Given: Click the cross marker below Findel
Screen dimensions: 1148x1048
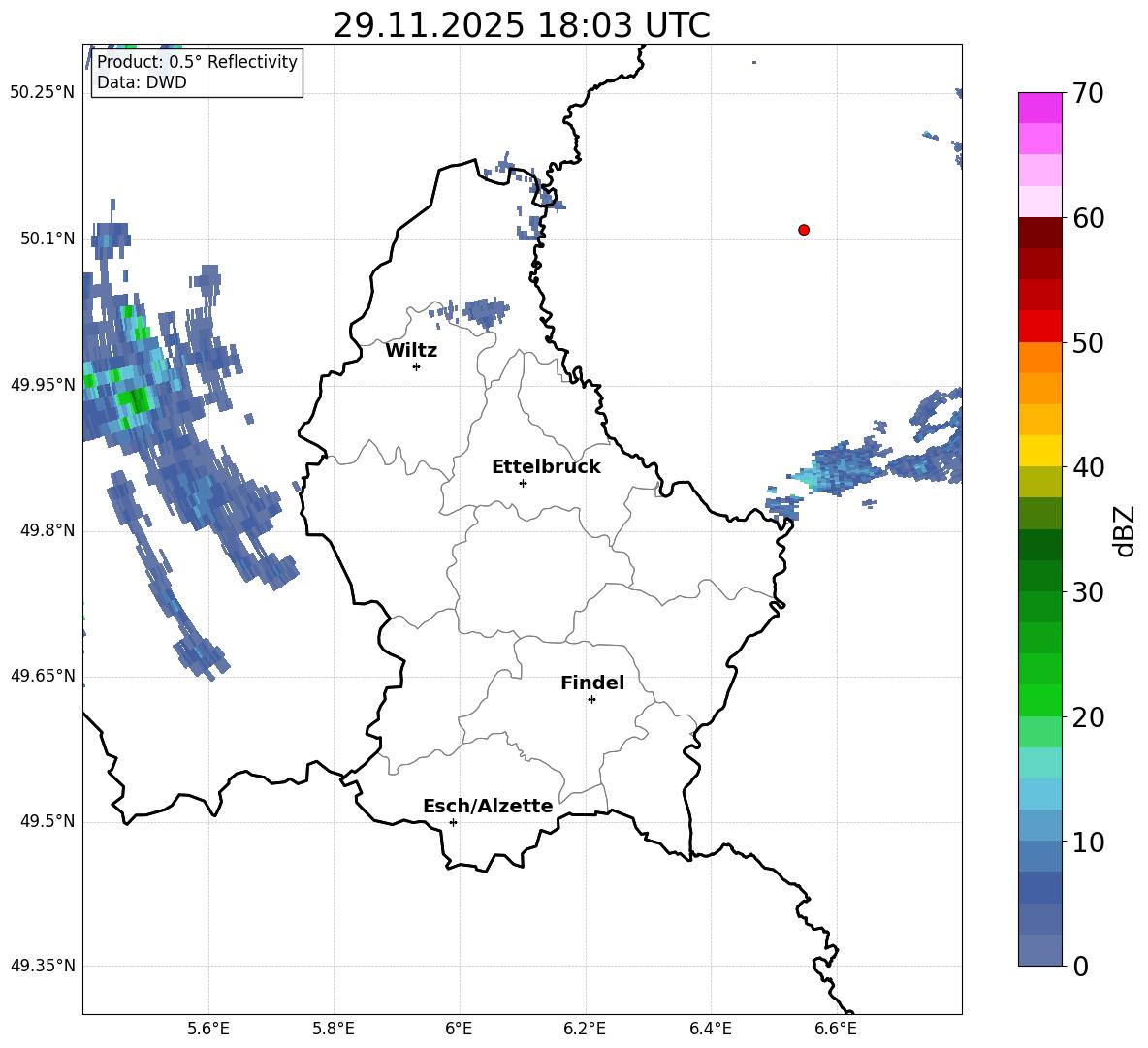Looking at the screenshot, I should click(591, 700).
